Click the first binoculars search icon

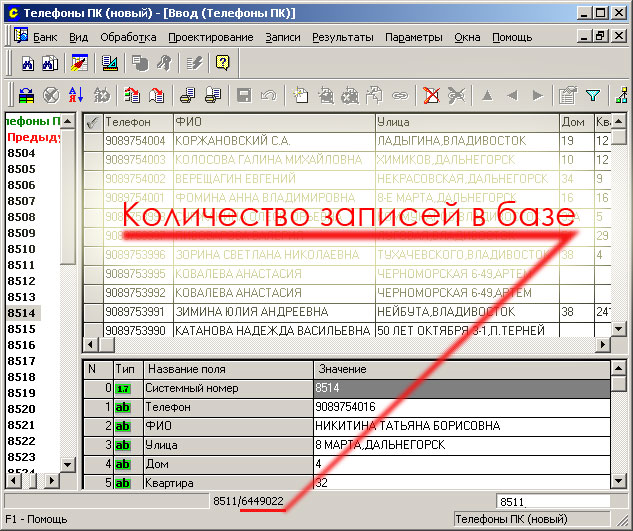click(28, 63)
